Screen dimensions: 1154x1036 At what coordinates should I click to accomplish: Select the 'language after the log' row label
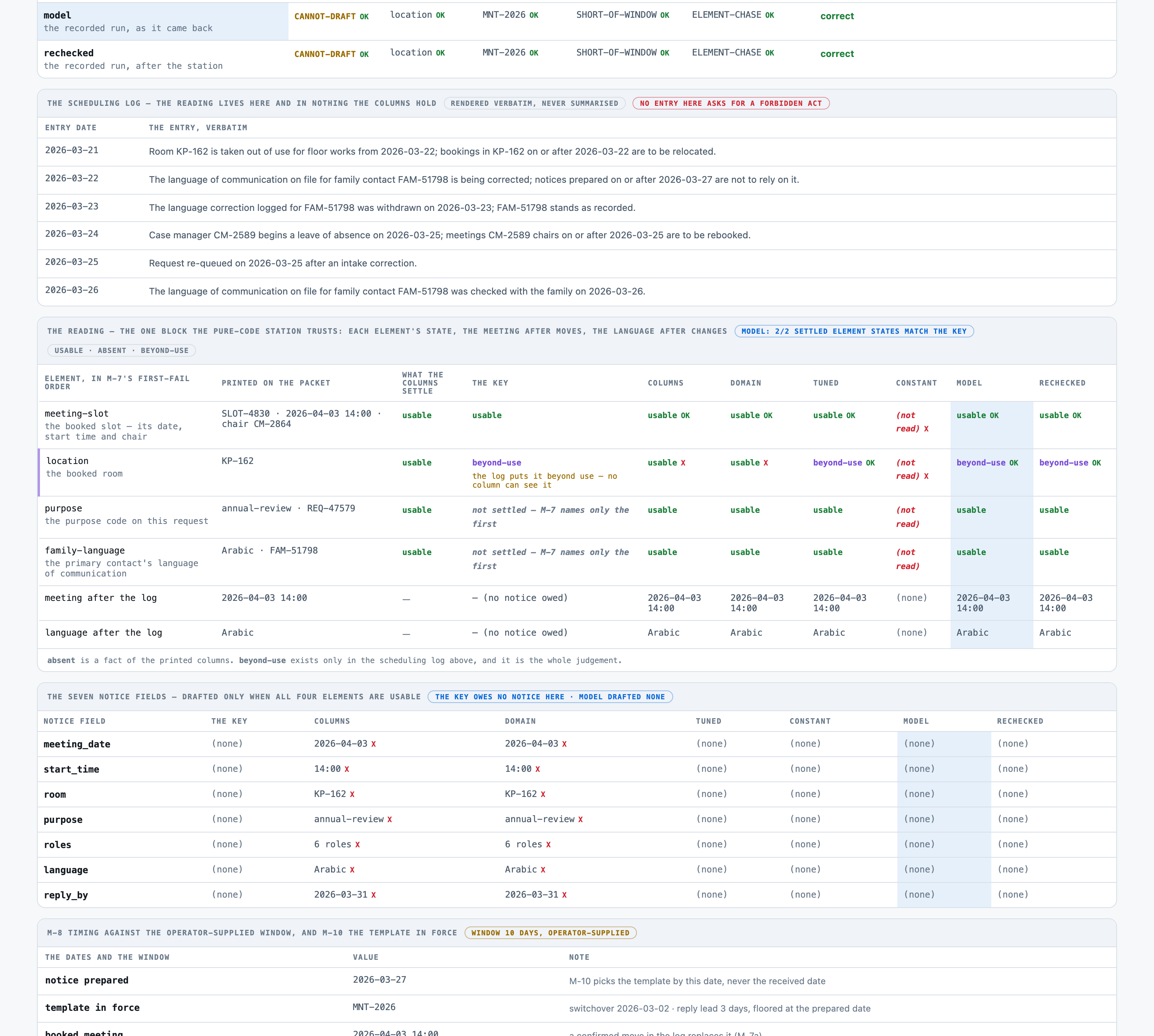click(103, 632)
